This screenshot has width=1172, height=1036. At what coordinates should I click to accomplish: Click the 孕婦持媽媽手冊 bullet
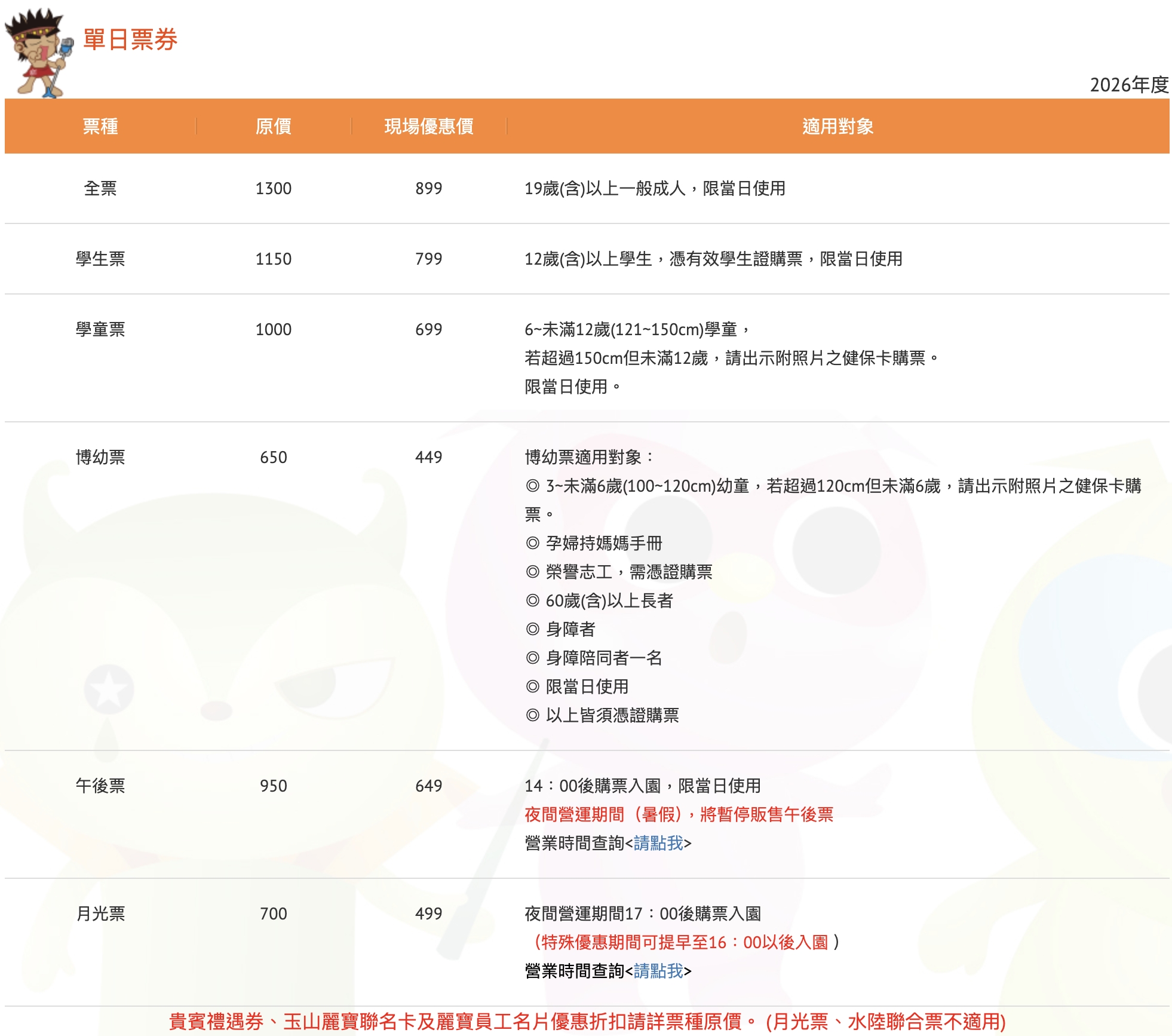tap(594, 543)
